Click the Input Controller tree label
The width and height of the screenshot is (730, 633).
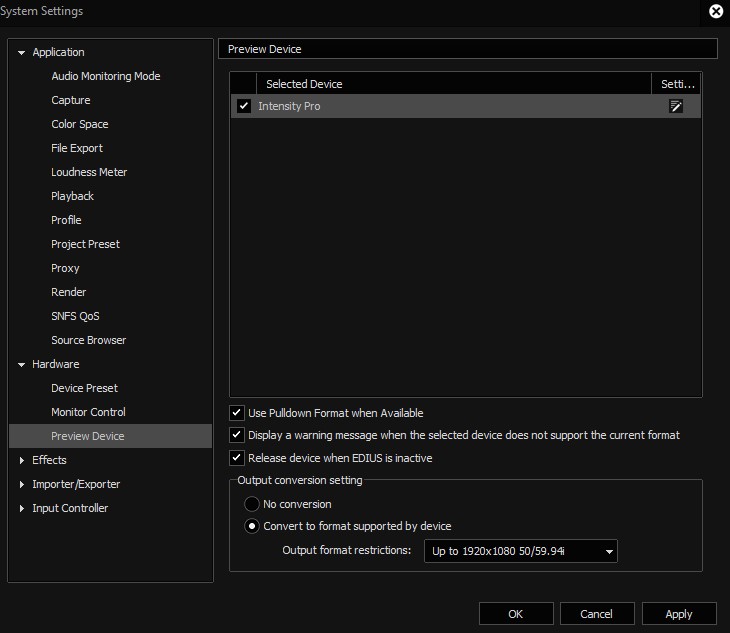[70, 508]
